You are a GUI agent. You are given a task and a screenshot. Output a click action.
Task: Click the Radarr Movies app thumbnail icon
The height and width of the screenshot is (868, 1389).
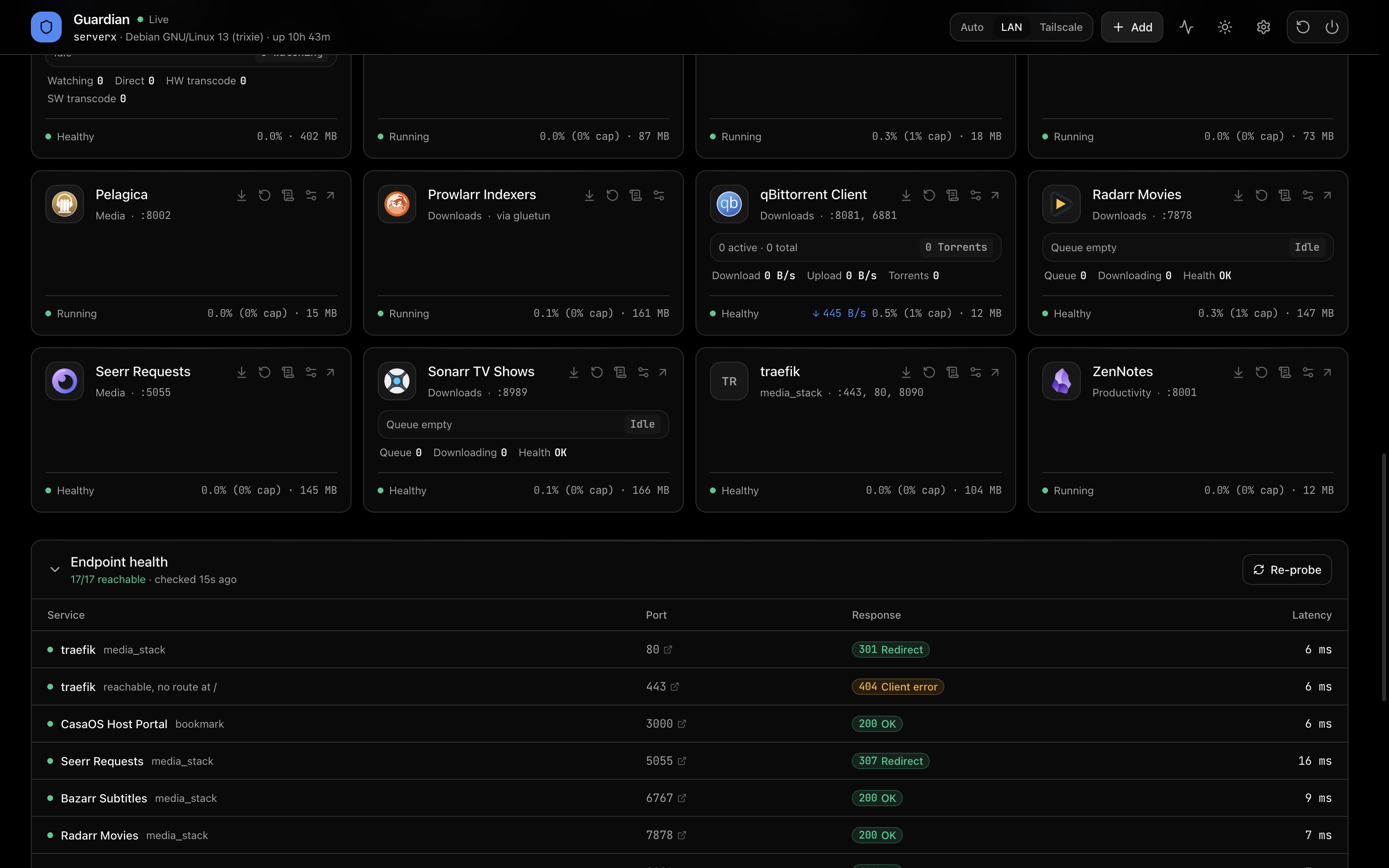point(1061,204)
